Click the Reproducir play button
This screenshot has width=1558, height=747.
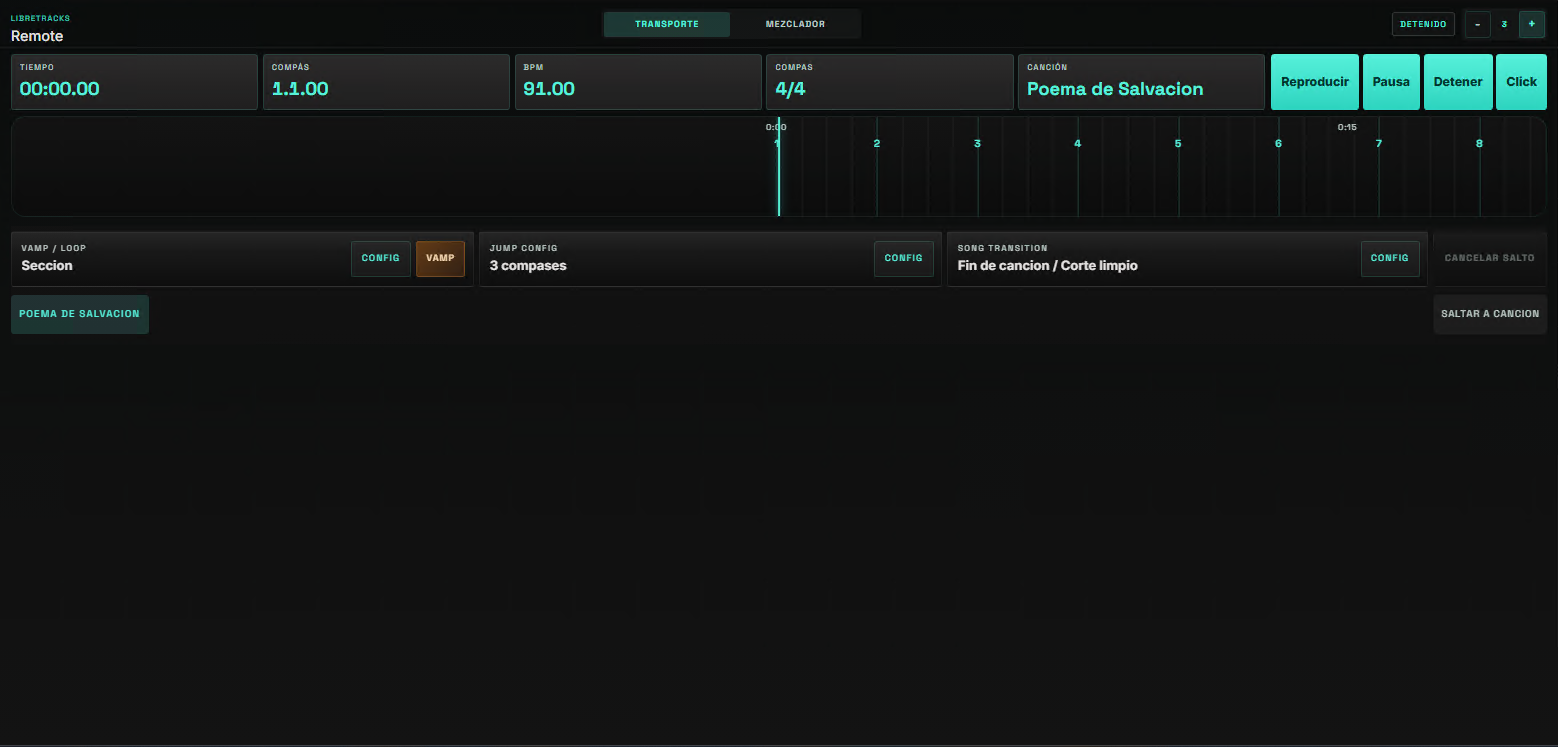[1315, 82]
